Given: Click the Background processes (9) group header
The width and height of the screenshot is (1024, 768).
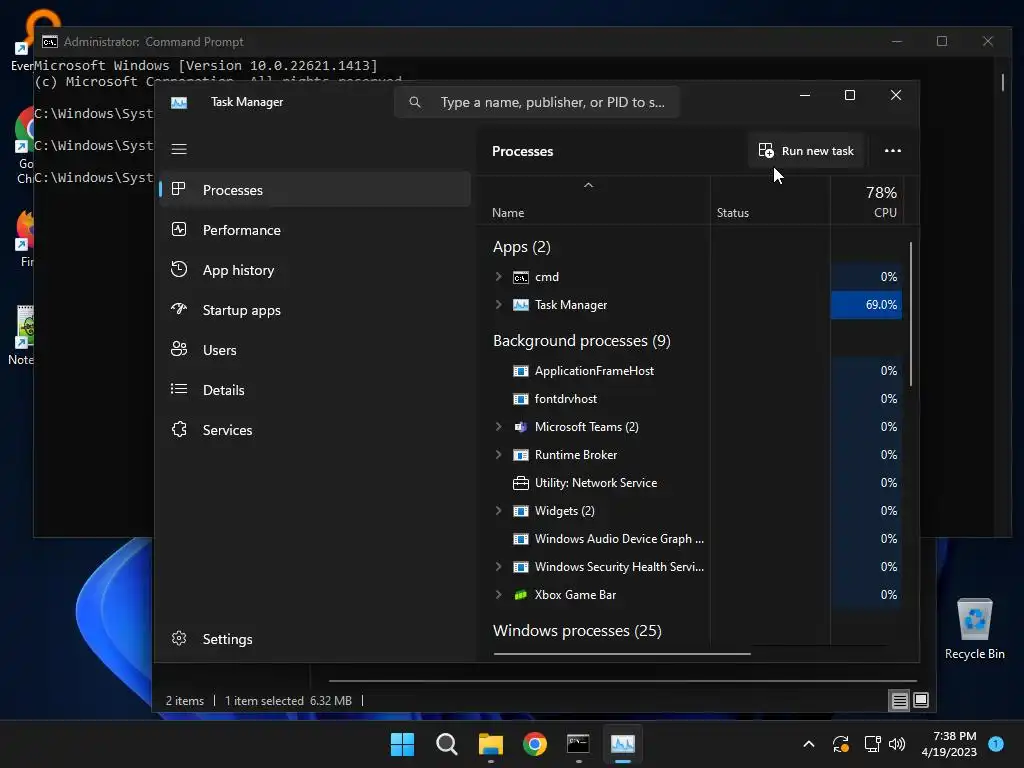Looking at the screenshot, I should (582, 341).
